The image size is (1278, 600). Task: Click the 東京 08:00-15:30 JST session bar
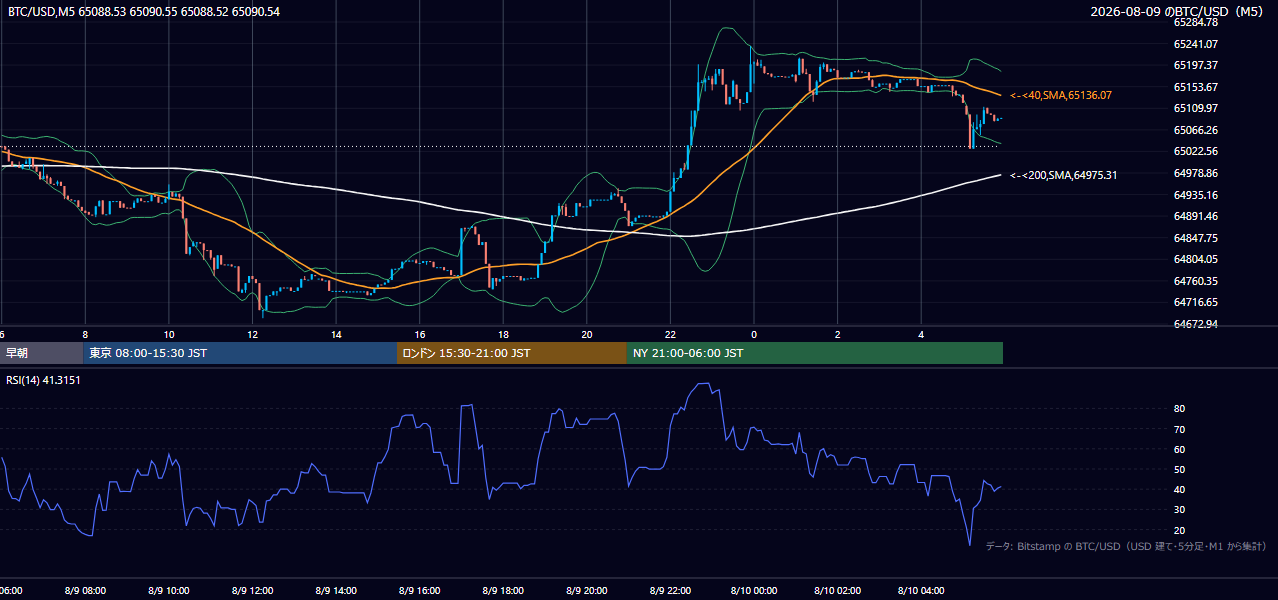coord(239,353)
